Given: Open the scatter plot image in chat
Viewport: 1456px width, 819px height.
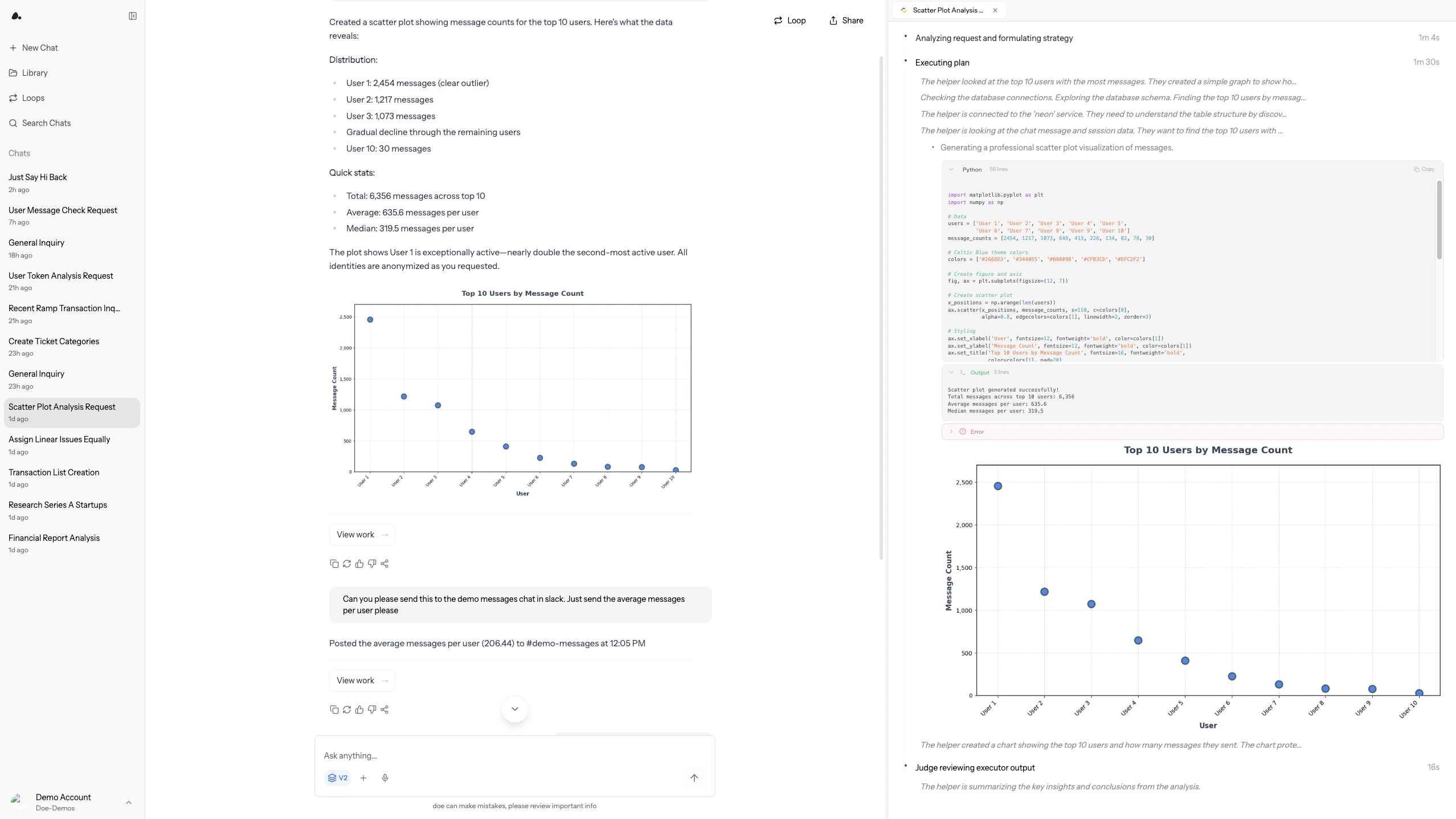Looking at the screenshot, I should coord(511,393).
